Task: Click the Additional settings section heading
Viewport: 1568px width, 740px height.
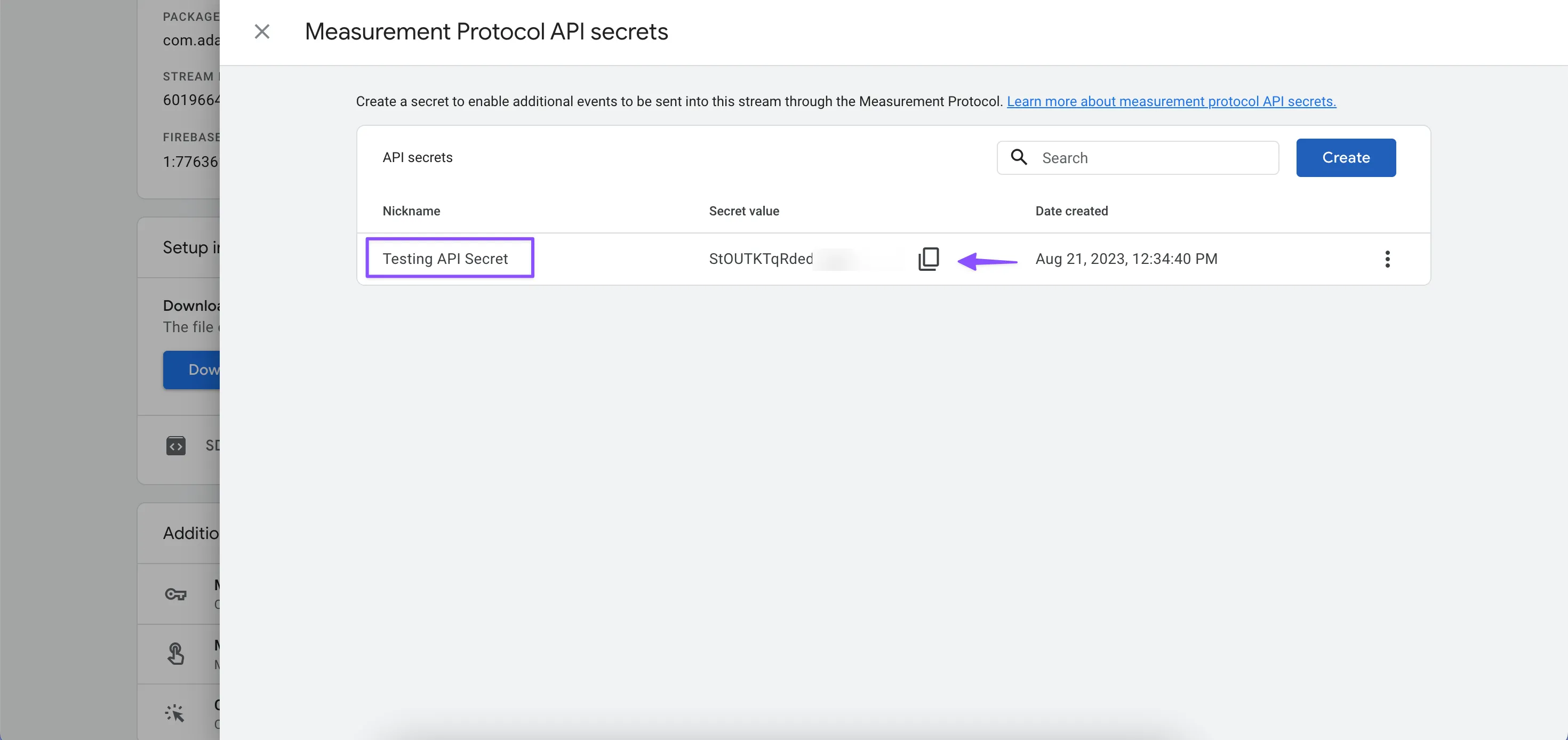Action: [190, 533]
